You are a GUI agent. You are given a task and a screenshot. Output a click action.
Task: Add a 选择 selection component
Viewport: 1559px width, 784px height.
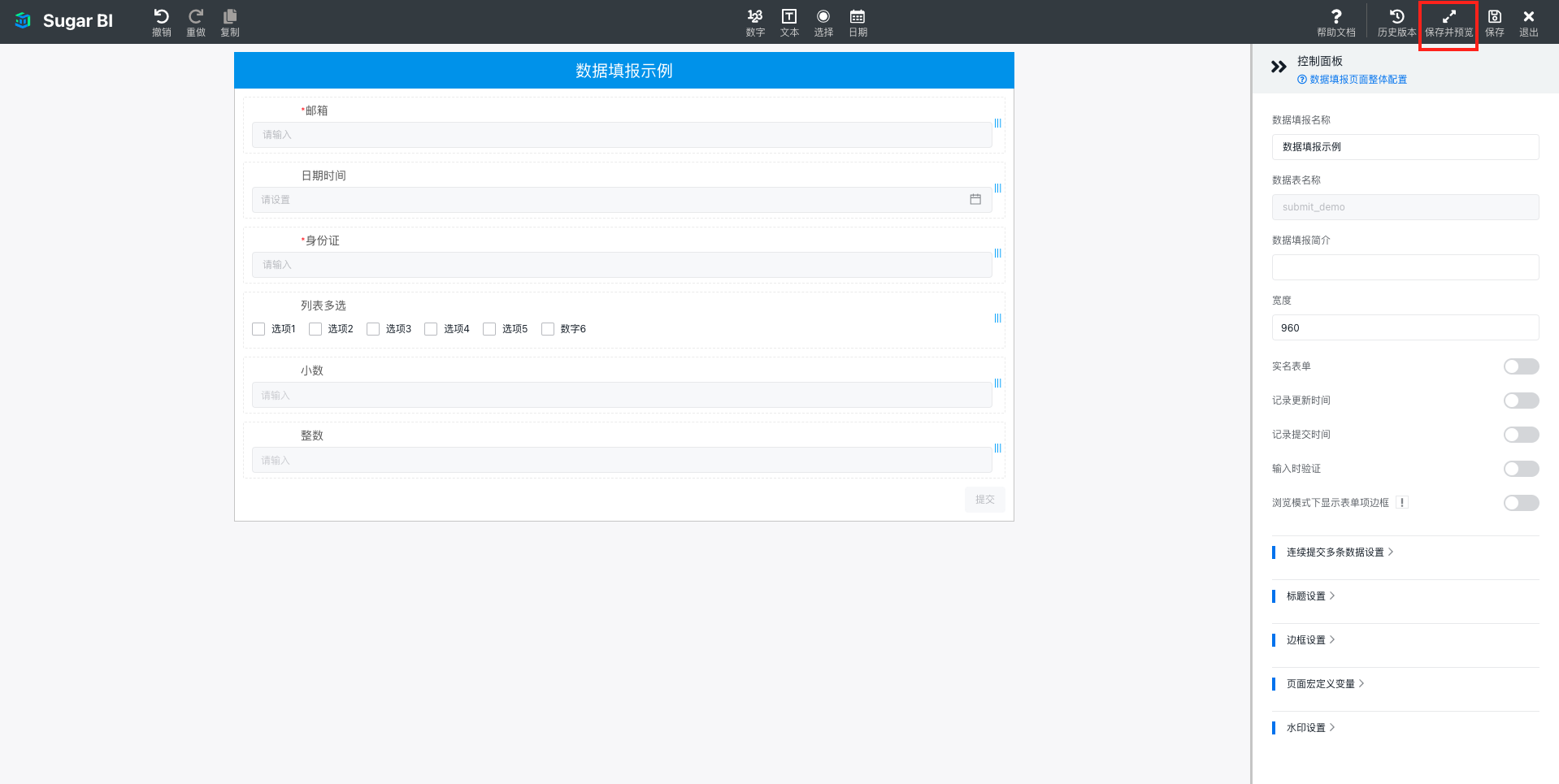(x=823, y=23)
